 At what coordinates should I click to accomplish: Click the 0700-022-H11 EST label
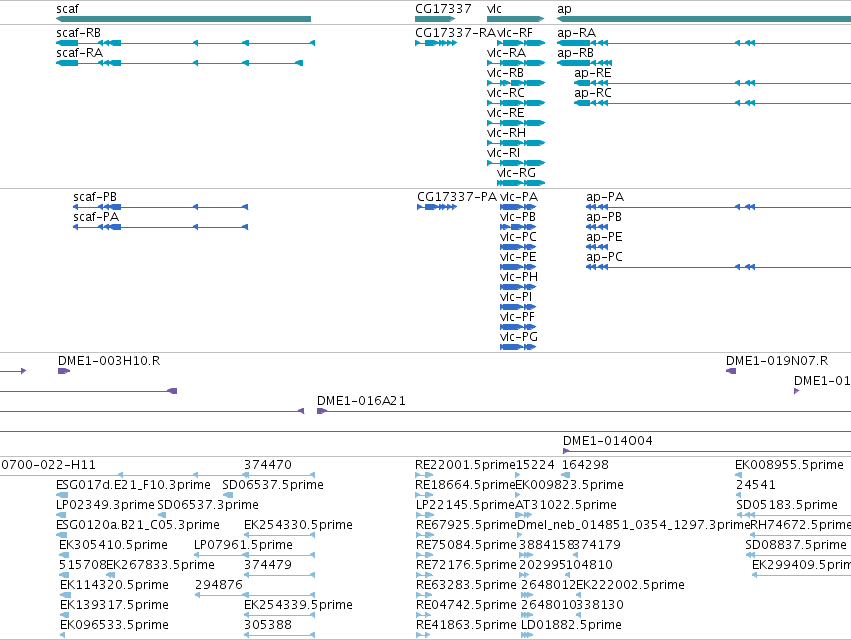(48, 465)
